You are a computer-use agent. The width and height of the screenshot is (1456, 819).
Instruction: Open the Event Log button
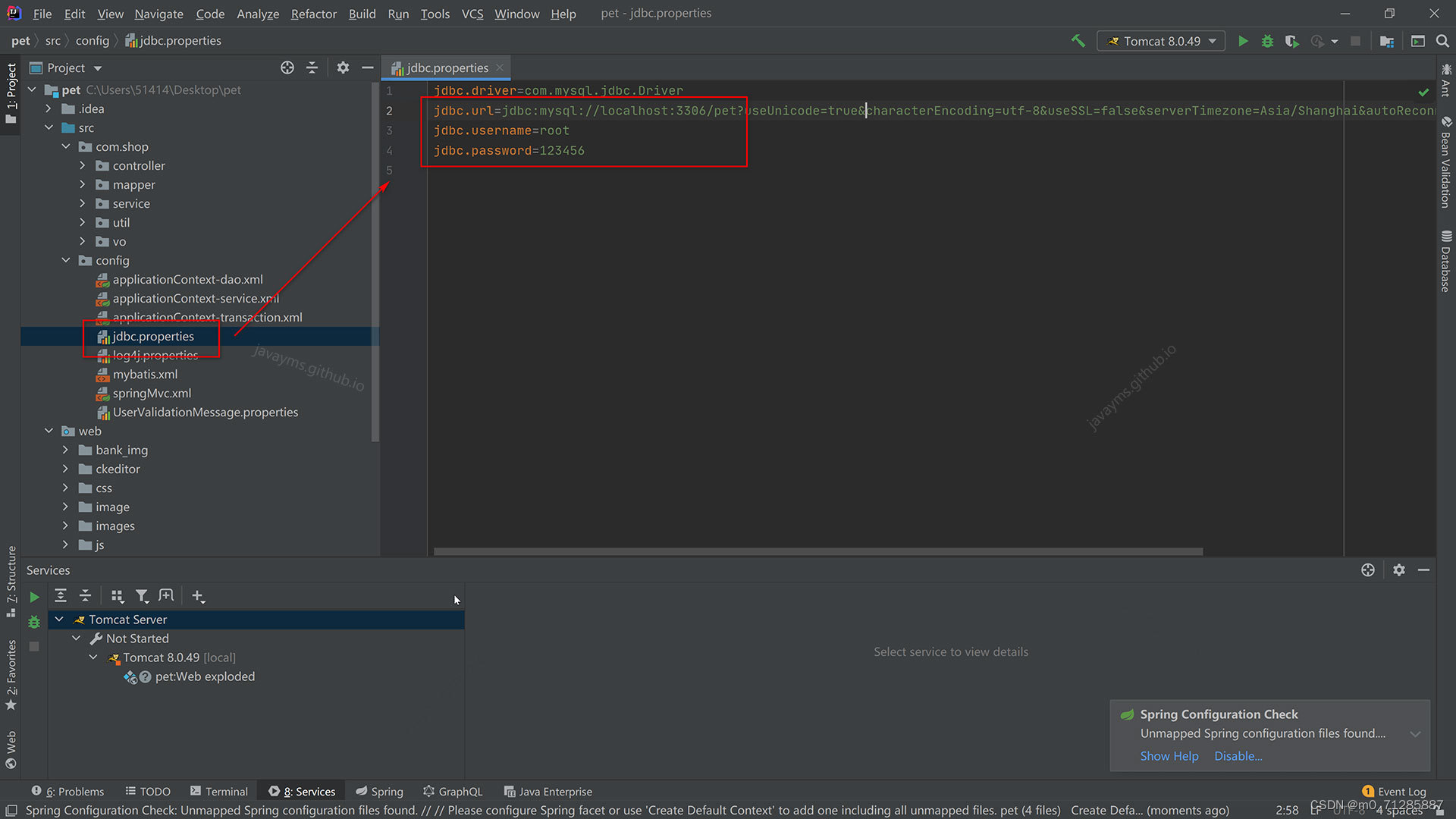tap(1395, 791)
